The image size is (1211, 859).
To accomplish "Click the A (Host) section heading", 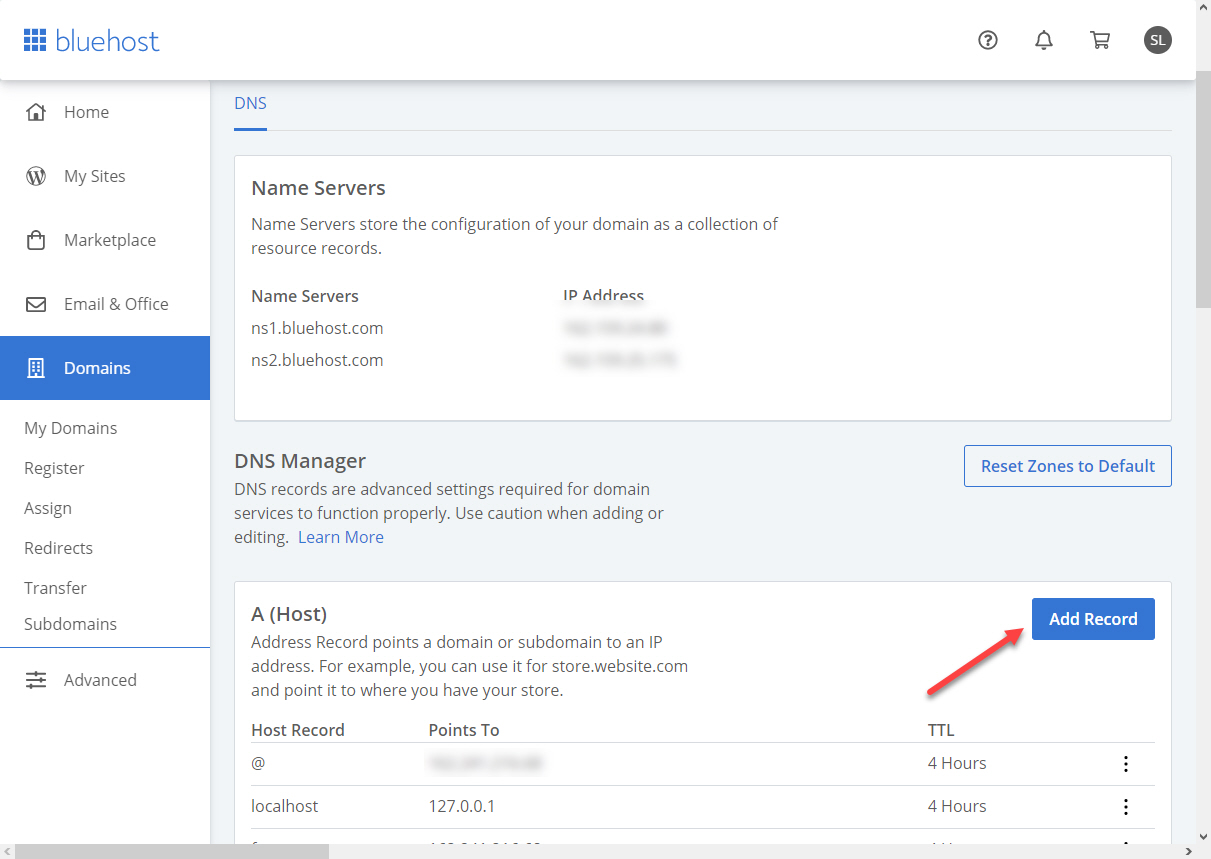I will tap(289, 614).
